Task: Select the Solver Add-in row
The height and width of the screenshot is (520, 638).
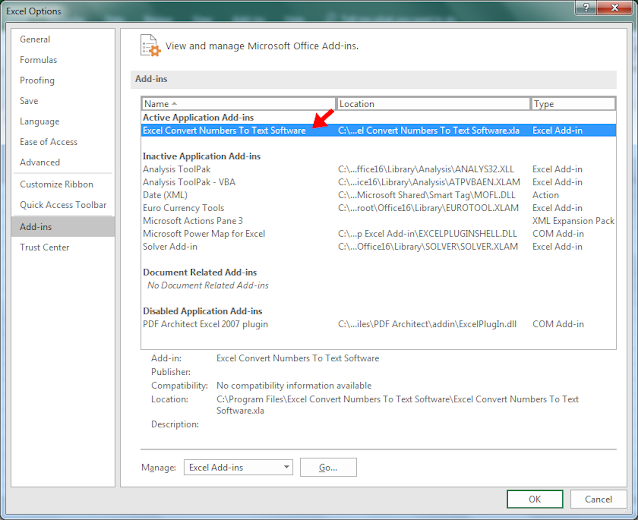Action: click(378, 247)
